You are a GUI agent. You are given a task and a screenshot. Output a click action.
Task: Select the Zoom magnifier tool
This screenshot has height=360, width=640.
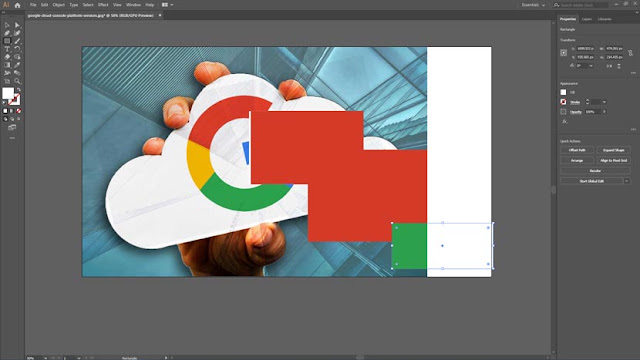point(17,81)
